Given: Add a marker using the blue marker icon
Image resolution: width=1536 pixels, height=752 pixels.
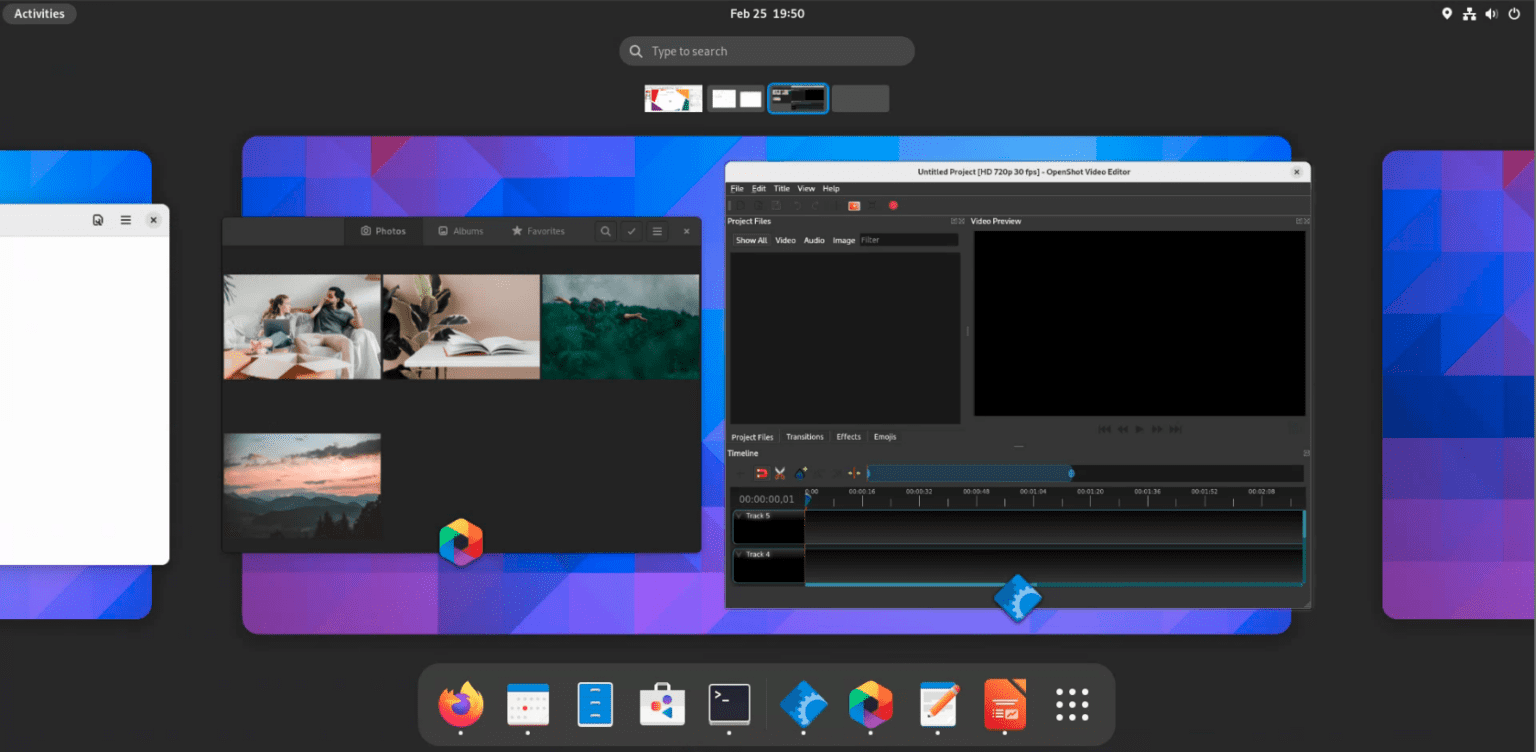Looking at the screenshot, I should (x=801, y=473).
